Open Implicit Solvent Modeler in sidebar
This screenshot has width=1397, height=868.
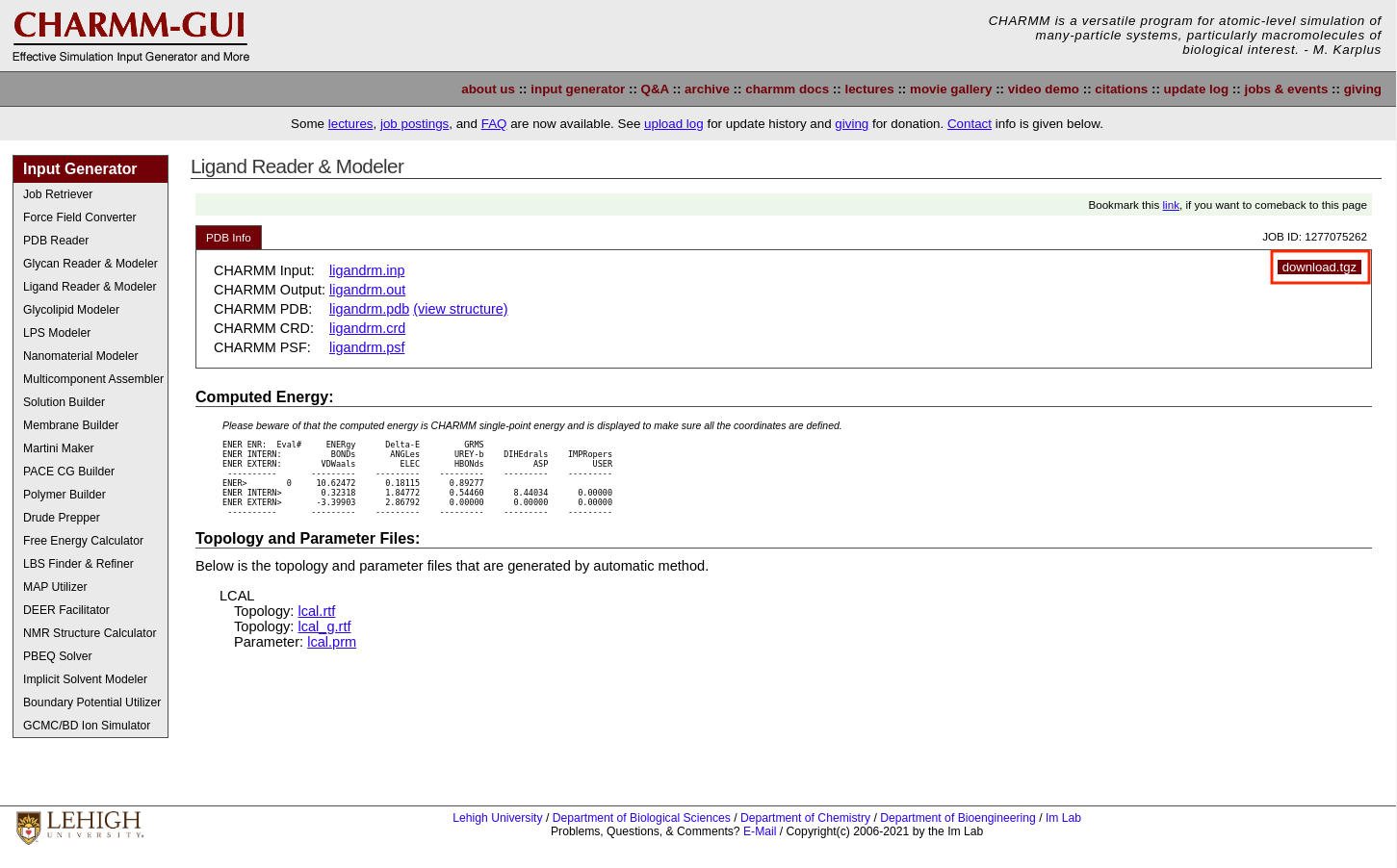(x=91, y=679)
